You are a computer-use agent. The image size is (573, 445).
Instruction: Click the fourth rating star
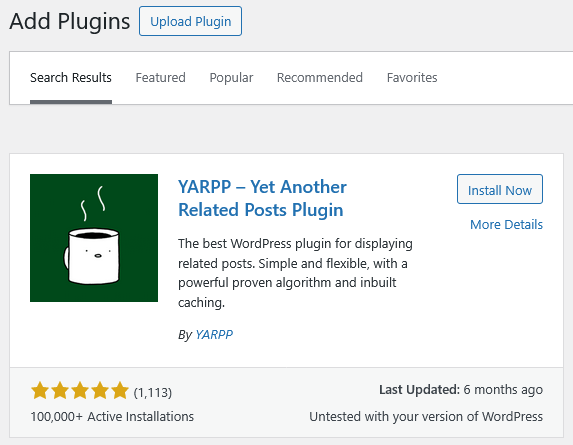coord(100,391)
